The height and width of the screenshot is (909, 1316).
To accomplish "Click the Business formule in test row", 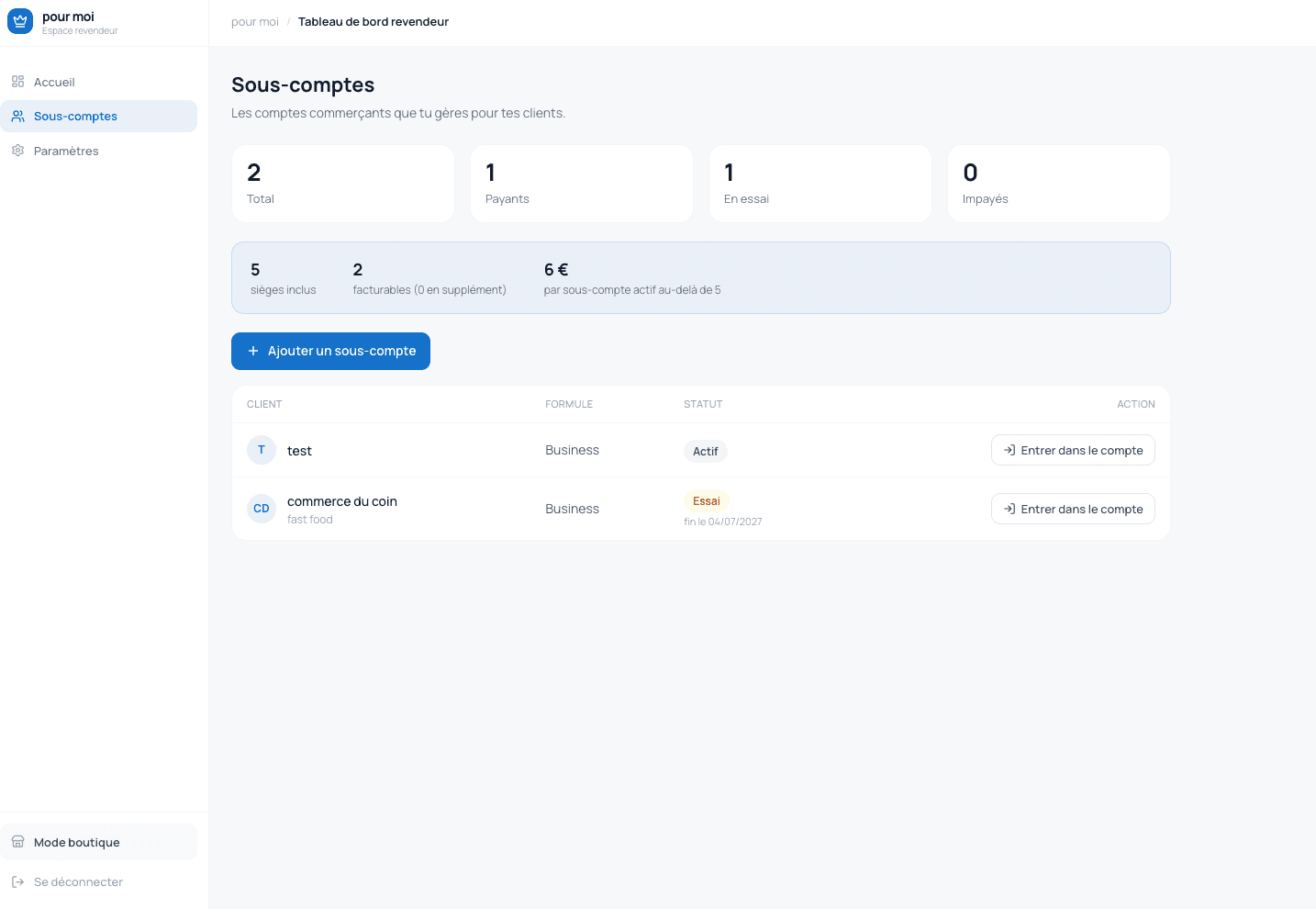I will [x=572, y=450].
